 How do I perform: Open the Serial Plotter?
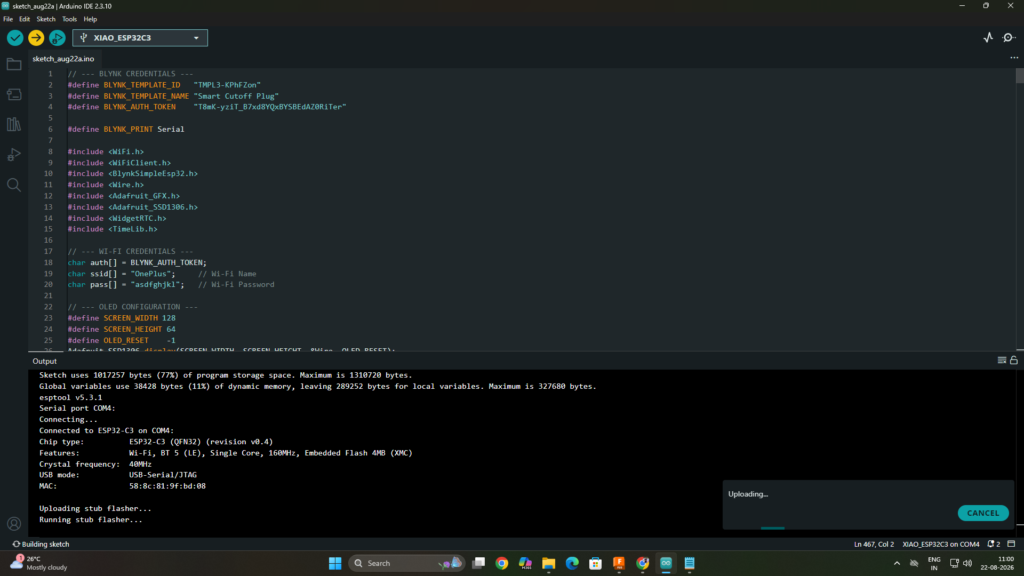[x=988, y=38]
